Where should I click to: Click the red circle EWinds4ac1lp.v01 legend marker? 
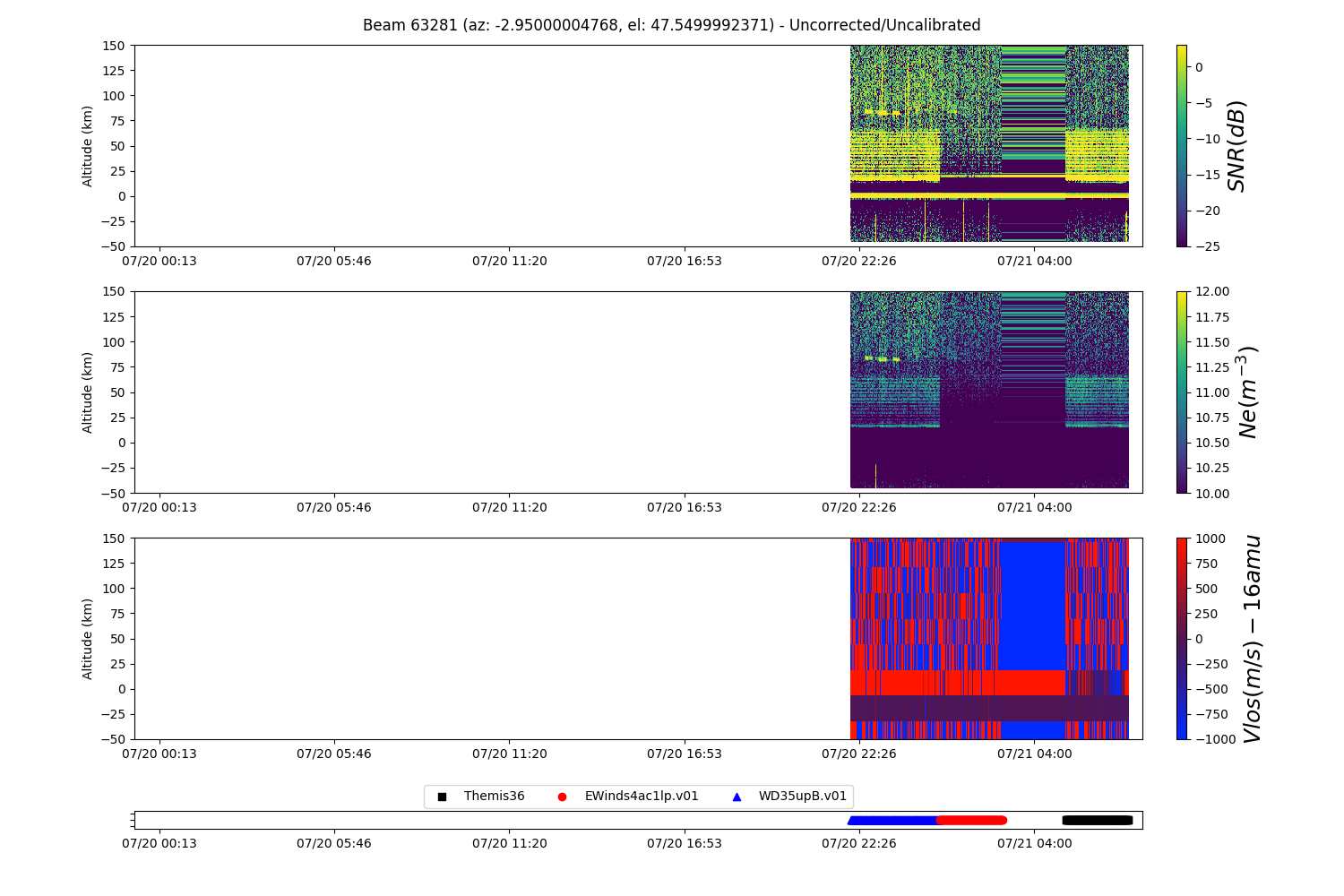(x=562, y=797)
